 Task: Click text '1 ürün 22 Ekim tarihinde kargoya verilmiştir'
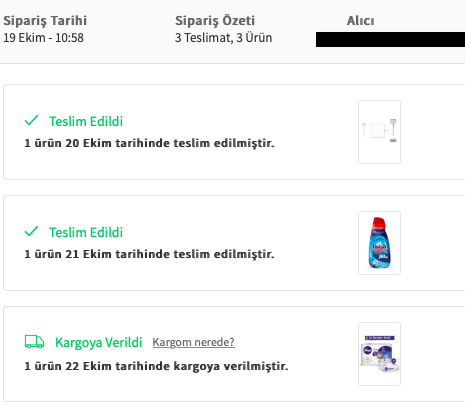coord(156,366)
